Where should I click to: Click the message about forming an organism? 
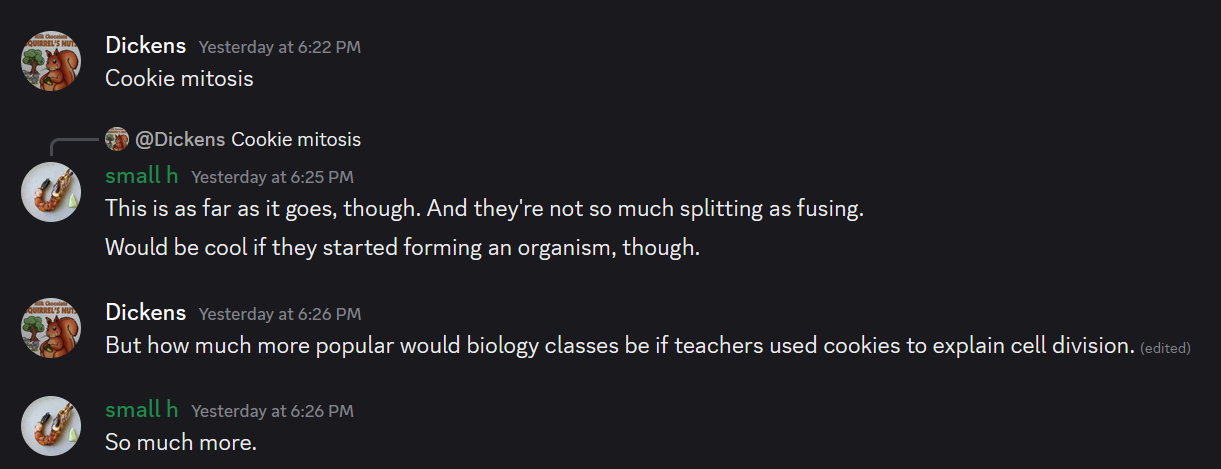(x=402, y=247)
